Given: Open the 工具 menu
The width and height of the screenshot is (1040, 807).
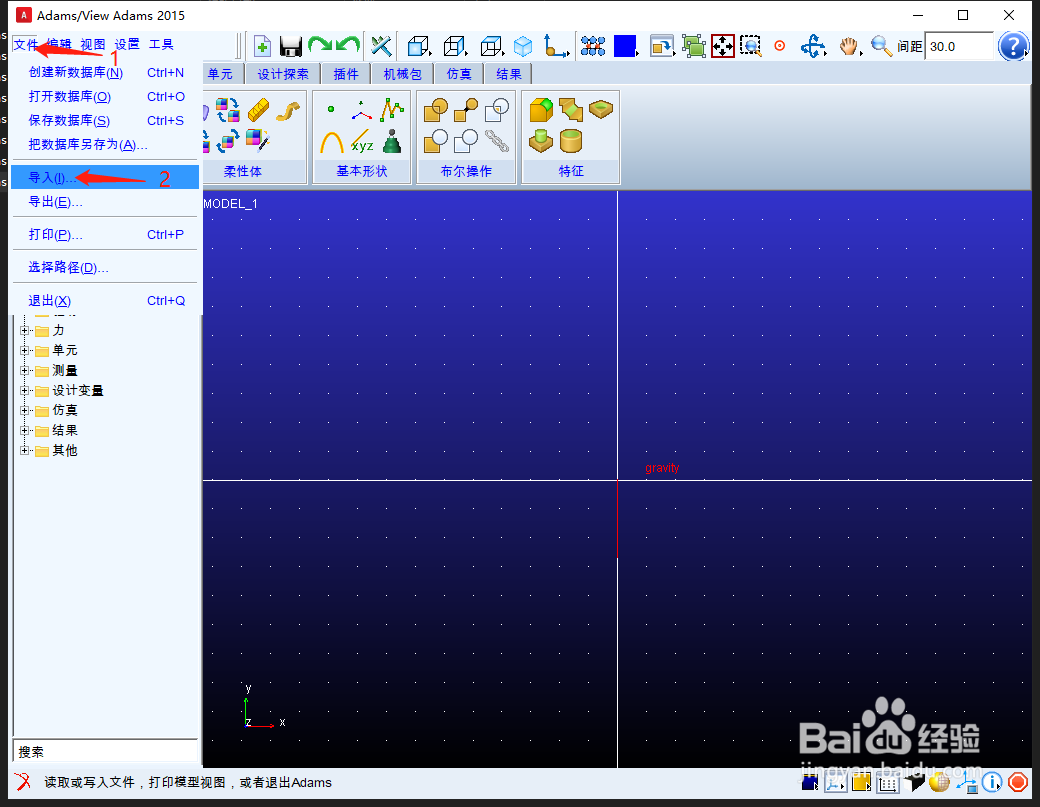Looking at the screenshot, I should tap(161, 44).
